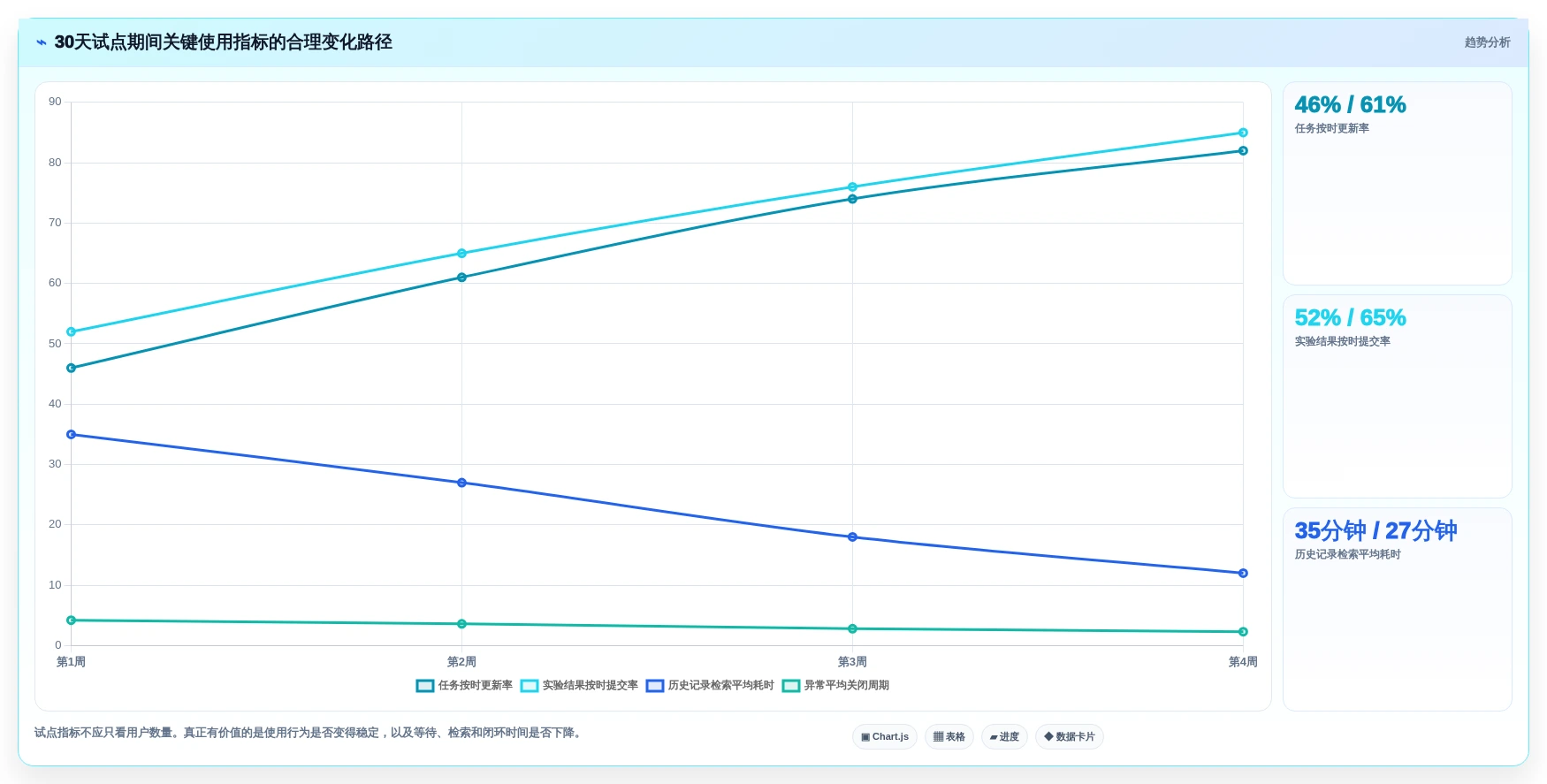Click the 趋势分析 label in the header

coord(1487,42)
